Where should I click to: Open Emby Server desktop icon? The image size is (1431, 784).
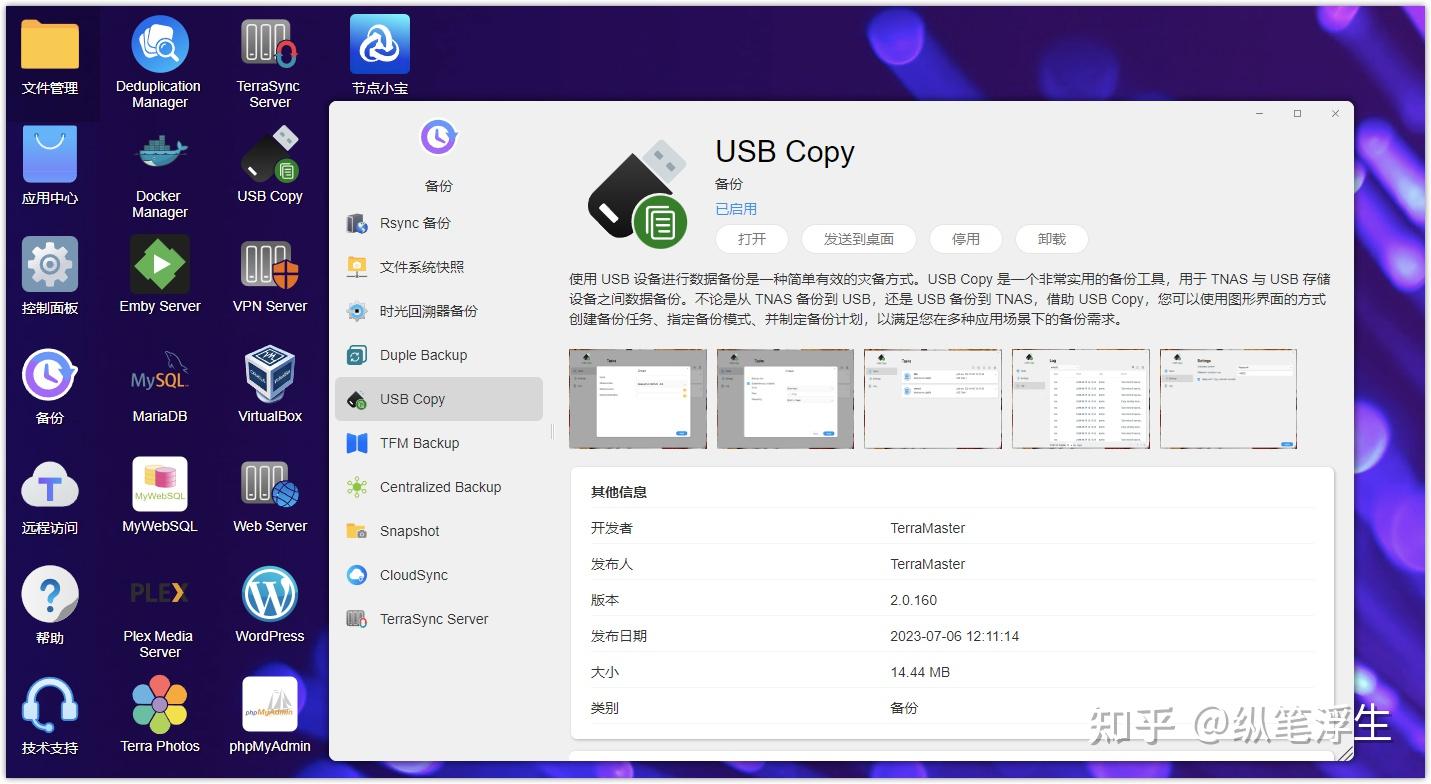point(158,274)
